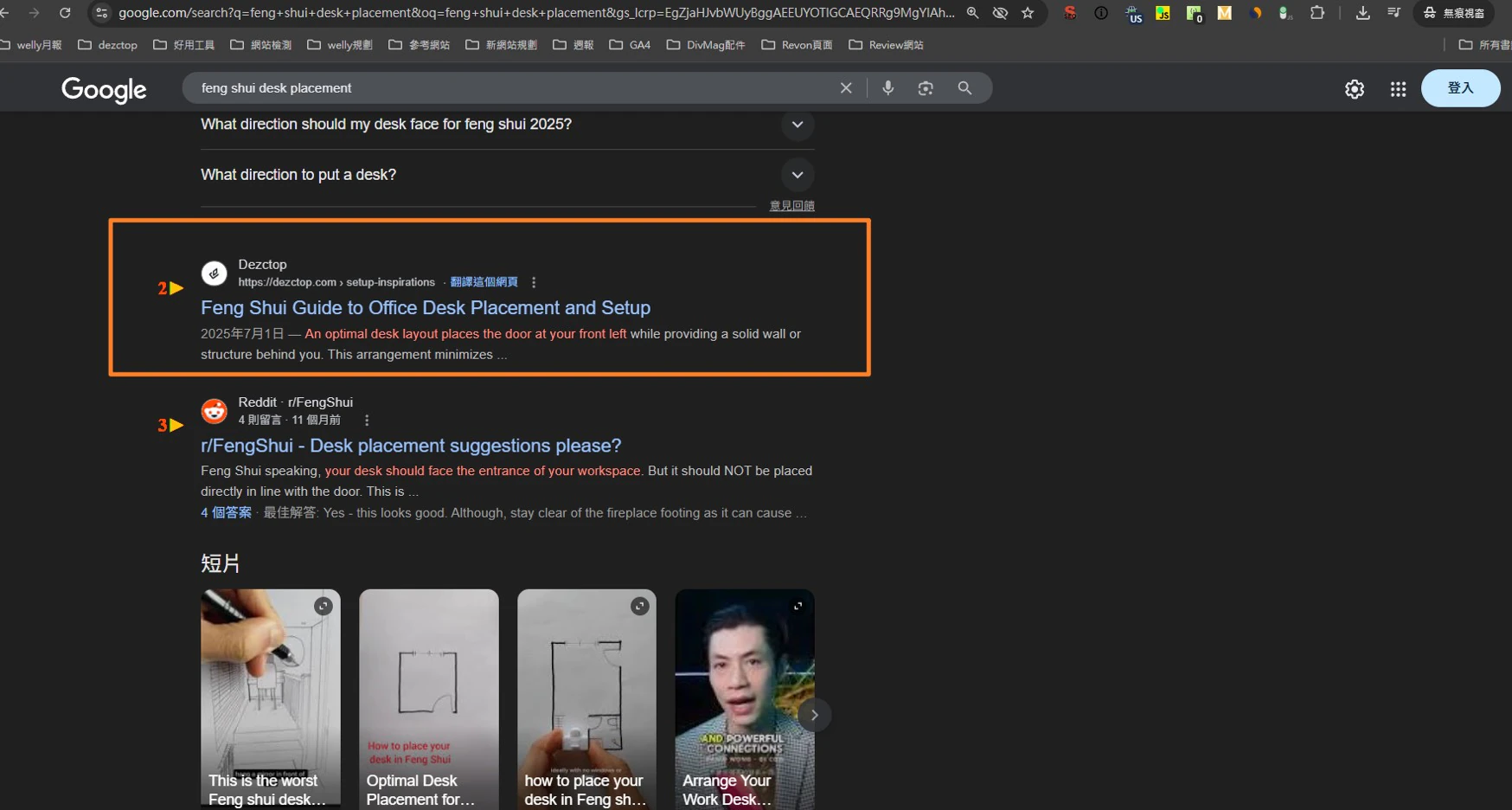
Task: Open the circled info extension icon
Action: pyautogui.click(x=1101, y=13)
